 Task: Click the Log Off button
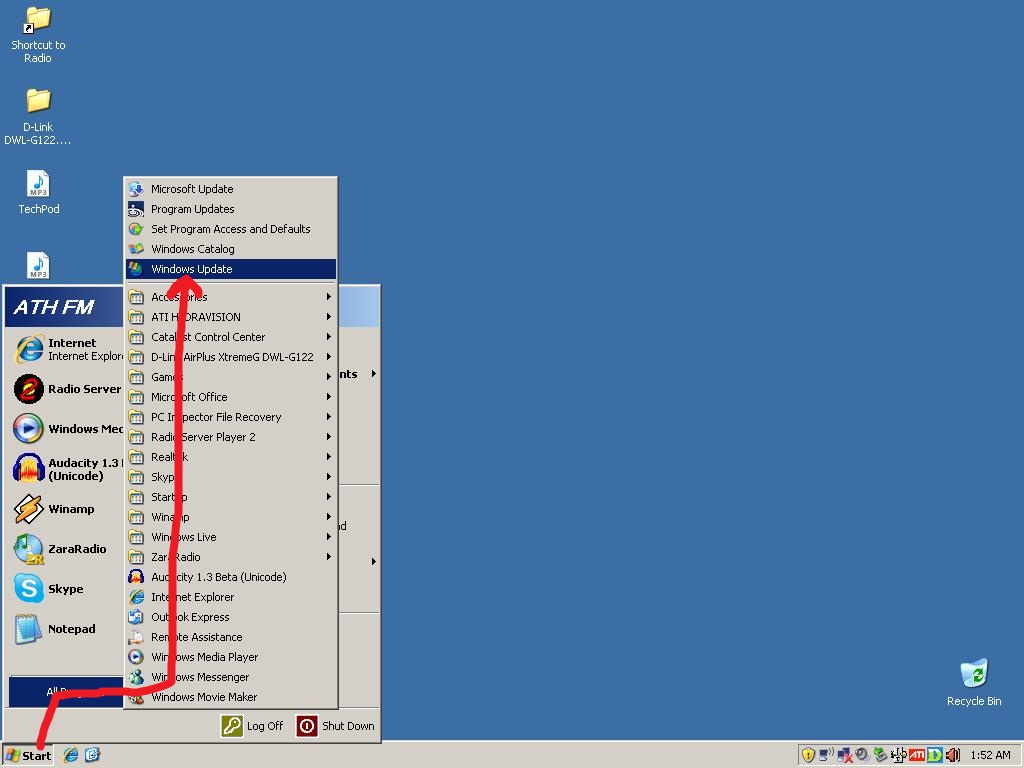tap(253, 726)
